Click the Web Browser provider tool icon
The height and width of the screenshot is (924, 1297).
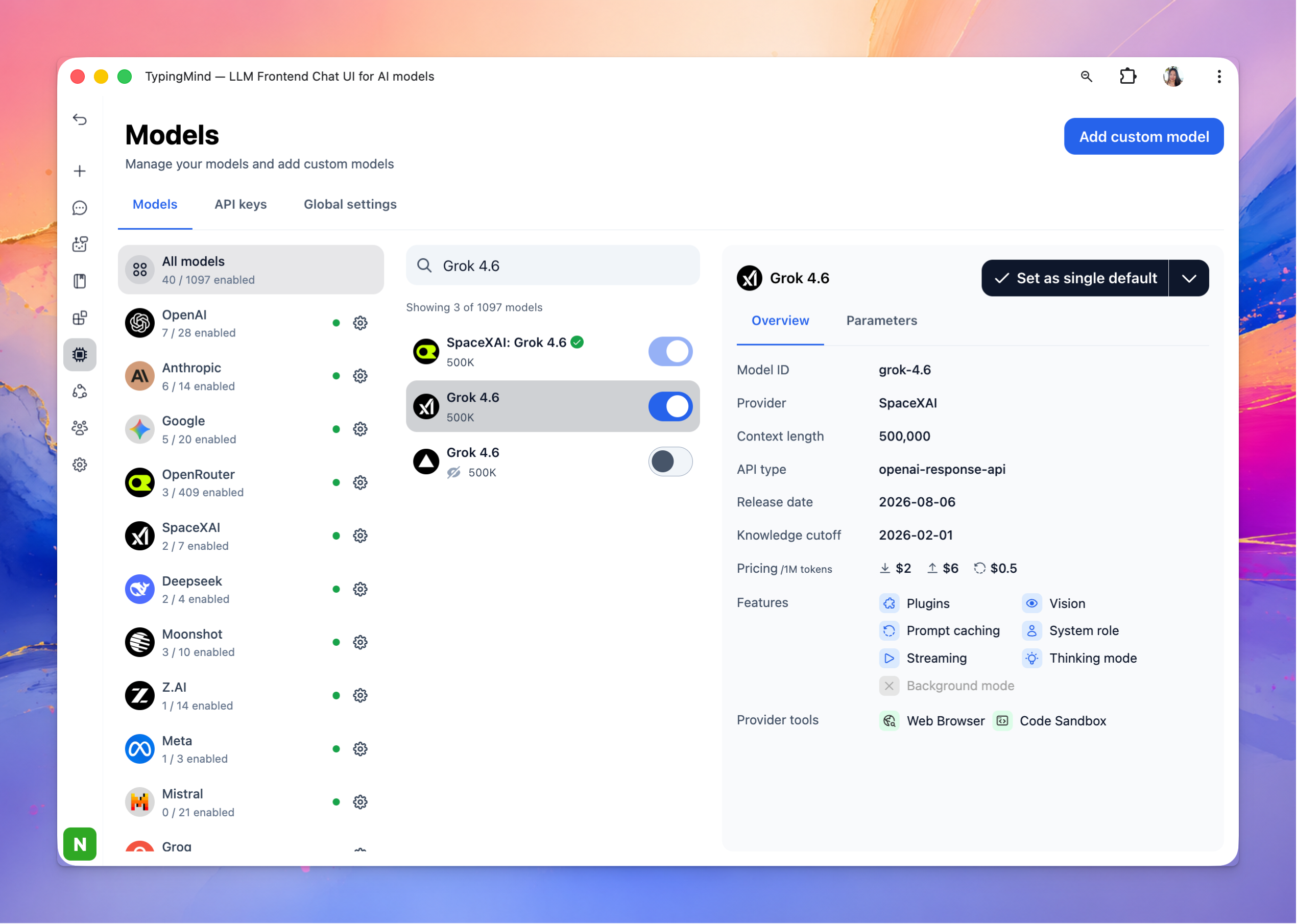pos(889,721)
